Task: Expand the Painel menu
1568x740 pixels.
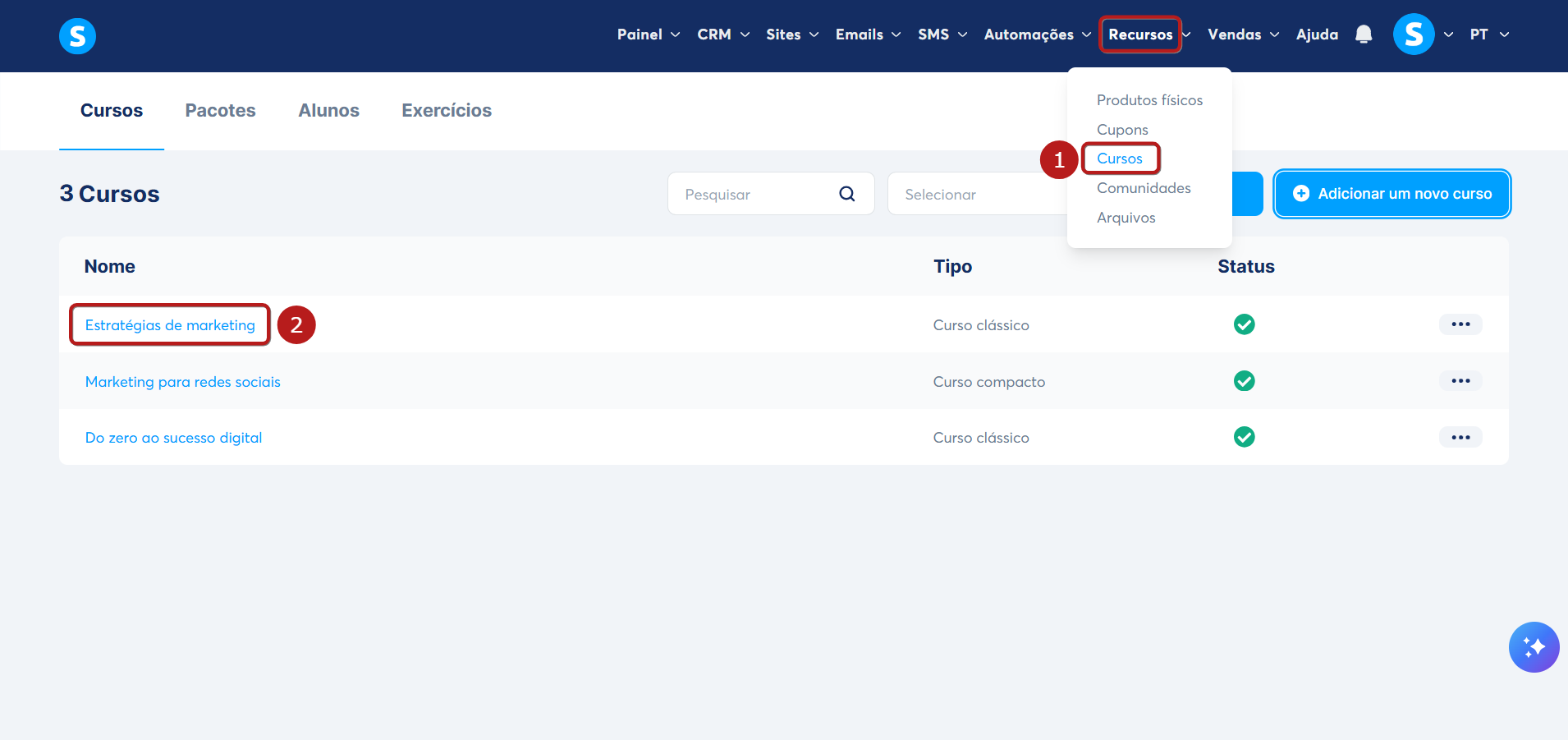Action: point(649,34)
